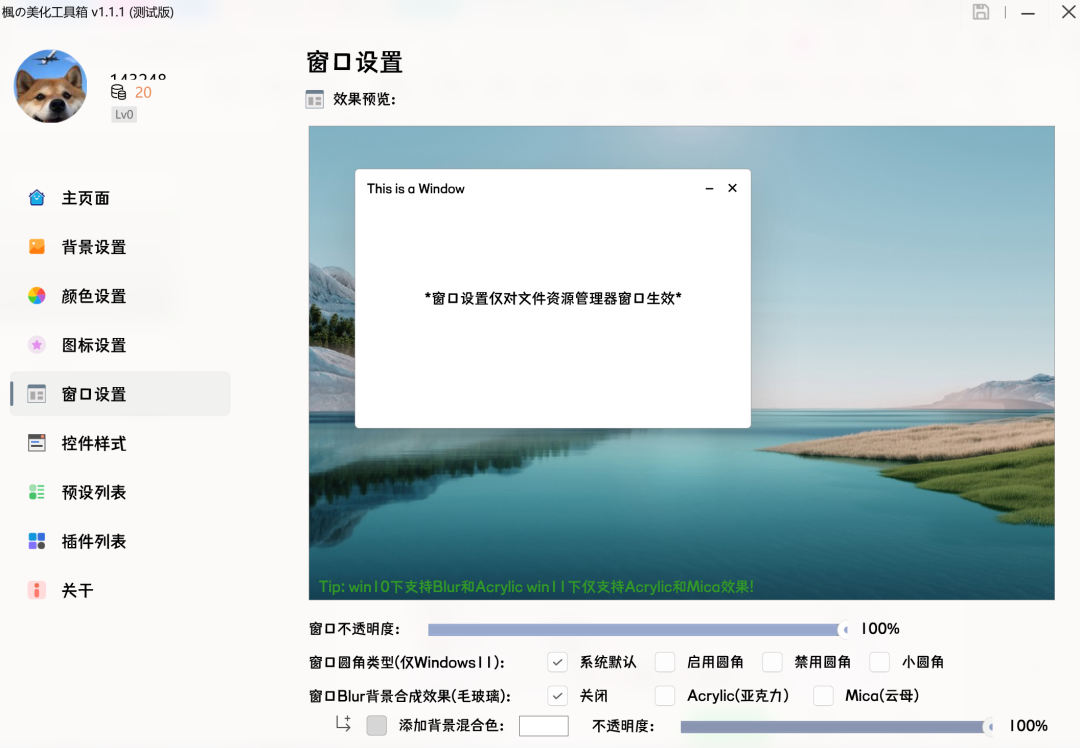Click the 颜色设置 color wheel icon

tap(37, 295)
